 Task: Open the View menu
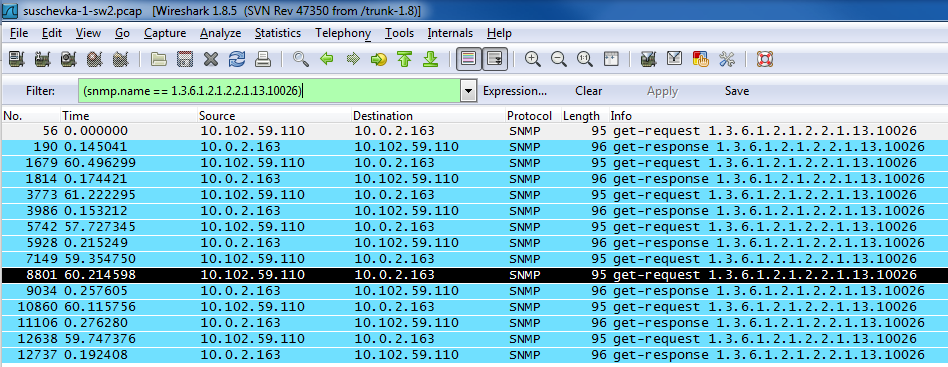tap(89, 33)
